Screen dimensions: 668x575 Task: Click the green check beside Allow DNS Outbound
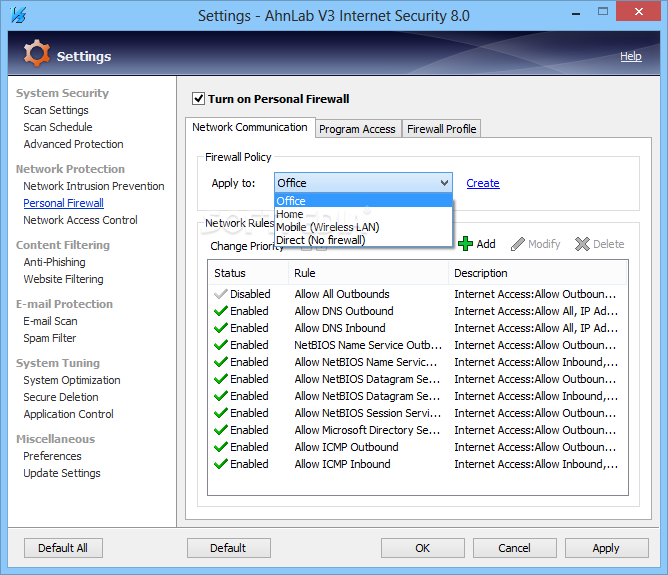click(x=221, y=311)
